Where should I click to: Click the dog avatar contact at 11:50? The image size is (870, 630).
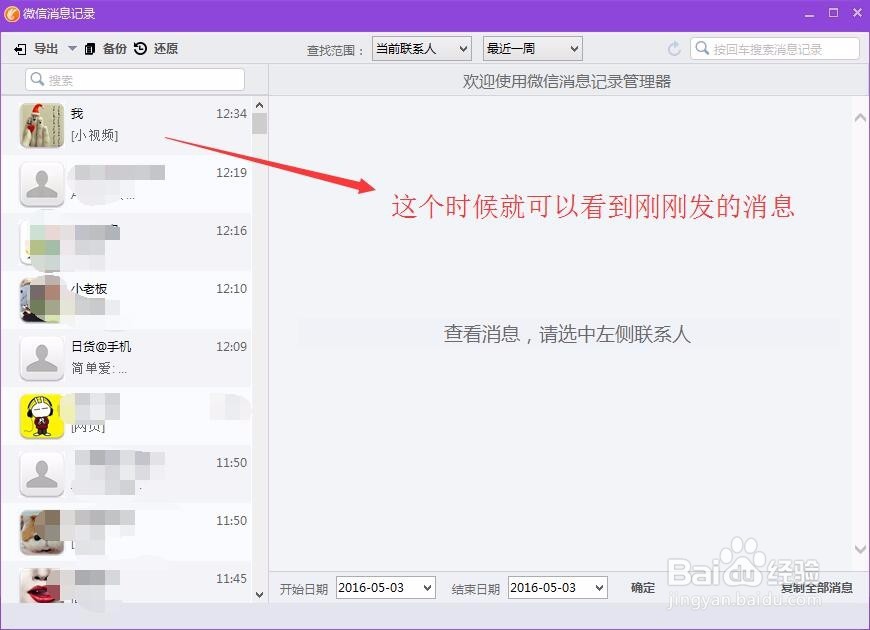tap(127, 532)
